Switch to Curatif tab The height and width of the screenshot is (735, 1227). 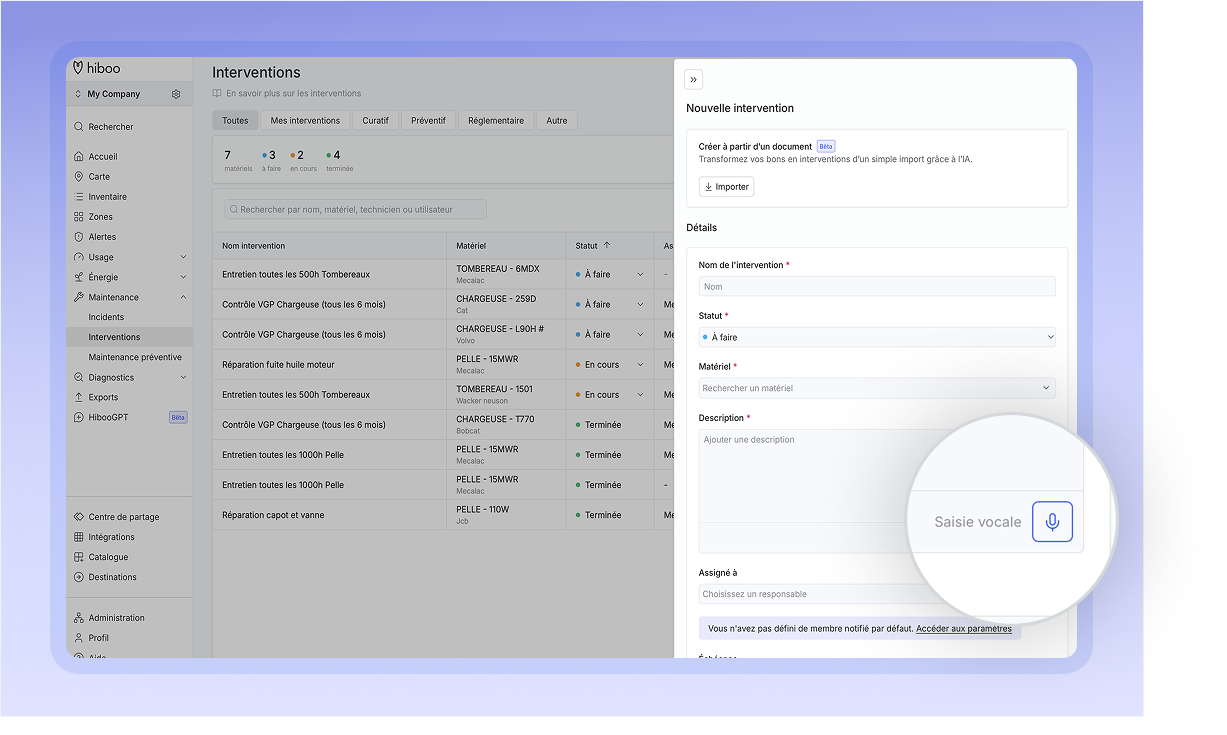pyautogui.click(x=375, y=120)
